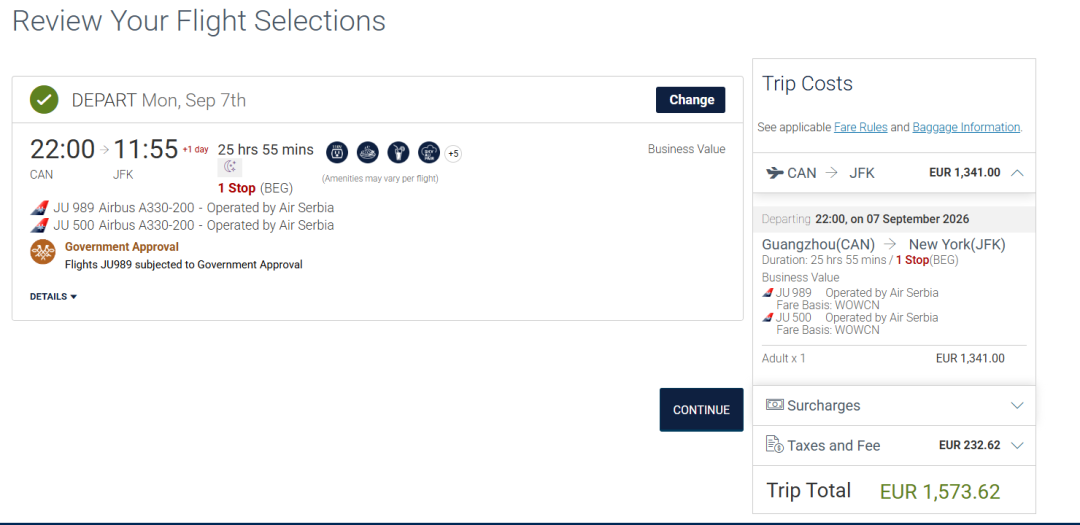Click the power outlet amenity icon
Screen dimensions: 1080x525
coord(337,152)
